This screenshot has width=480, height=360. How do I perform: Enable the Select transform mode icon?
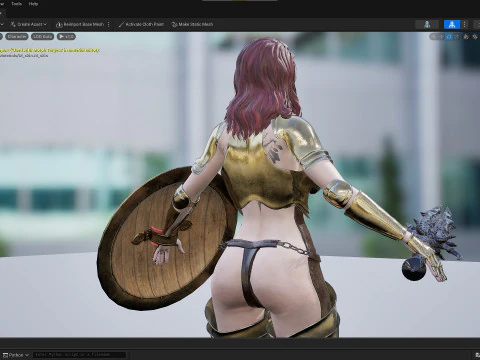[x=434, y=37]
